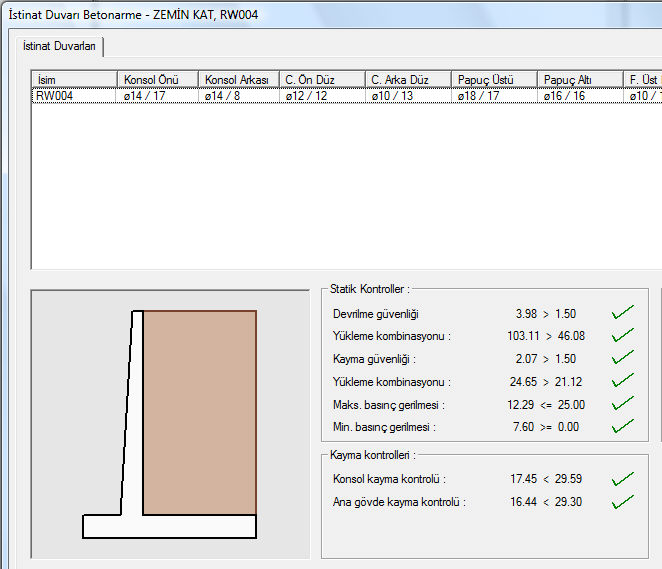Click the checkmark for Konsol kayma kontrolü

tap(623, 479)
